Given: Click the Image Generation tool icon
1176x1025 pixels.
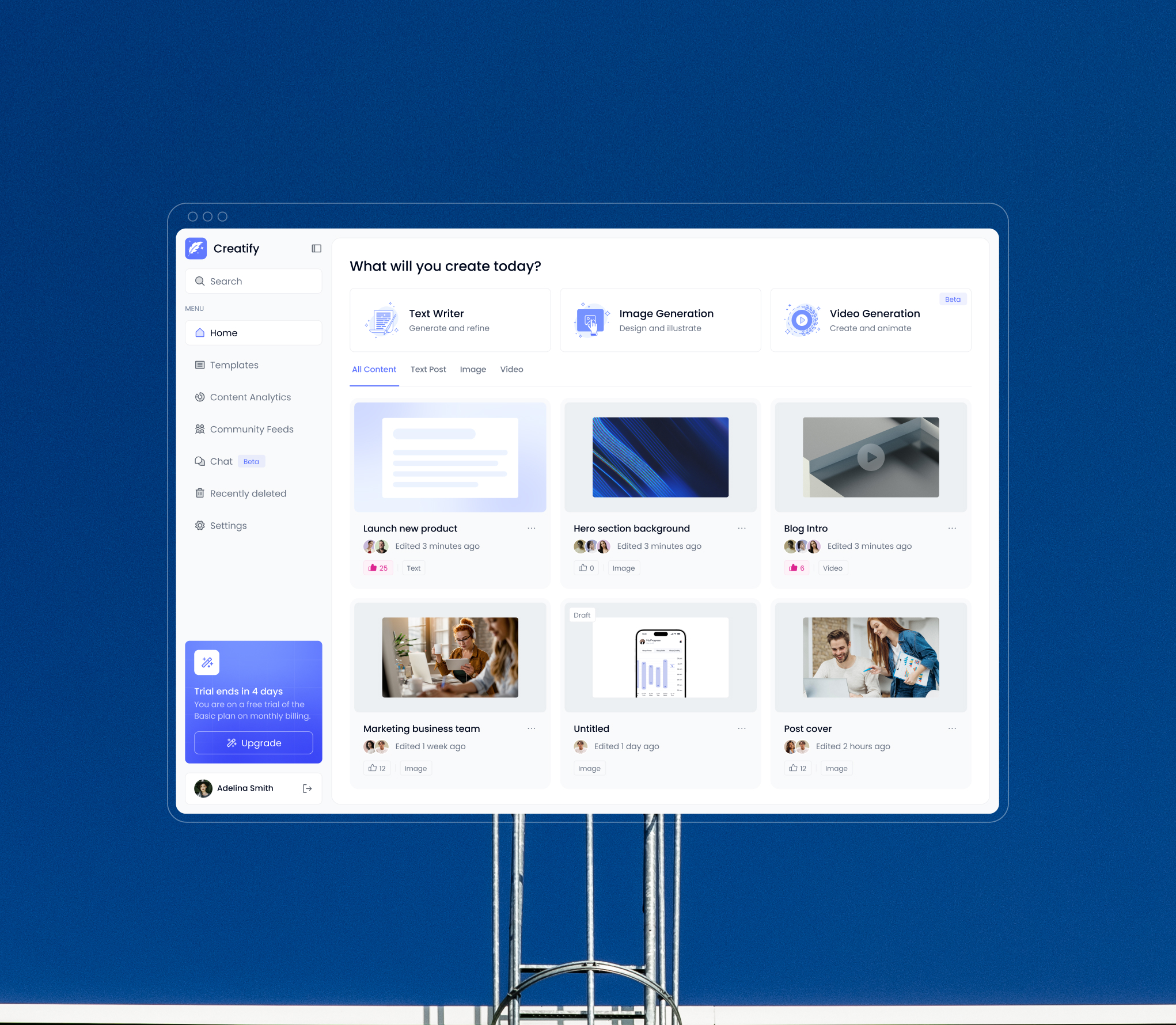Looking at the screenshot, I should click(x=591, y=320).
